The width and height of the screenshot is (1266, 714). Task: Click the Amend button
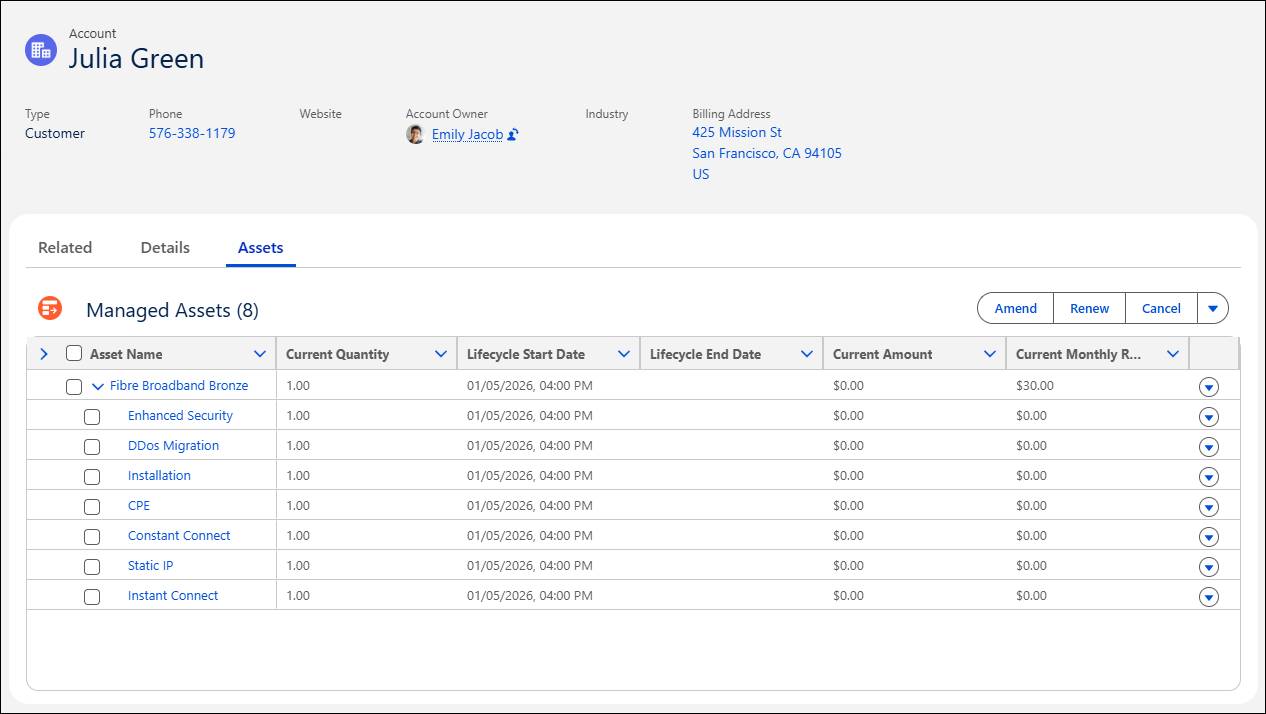(1015, 308)
